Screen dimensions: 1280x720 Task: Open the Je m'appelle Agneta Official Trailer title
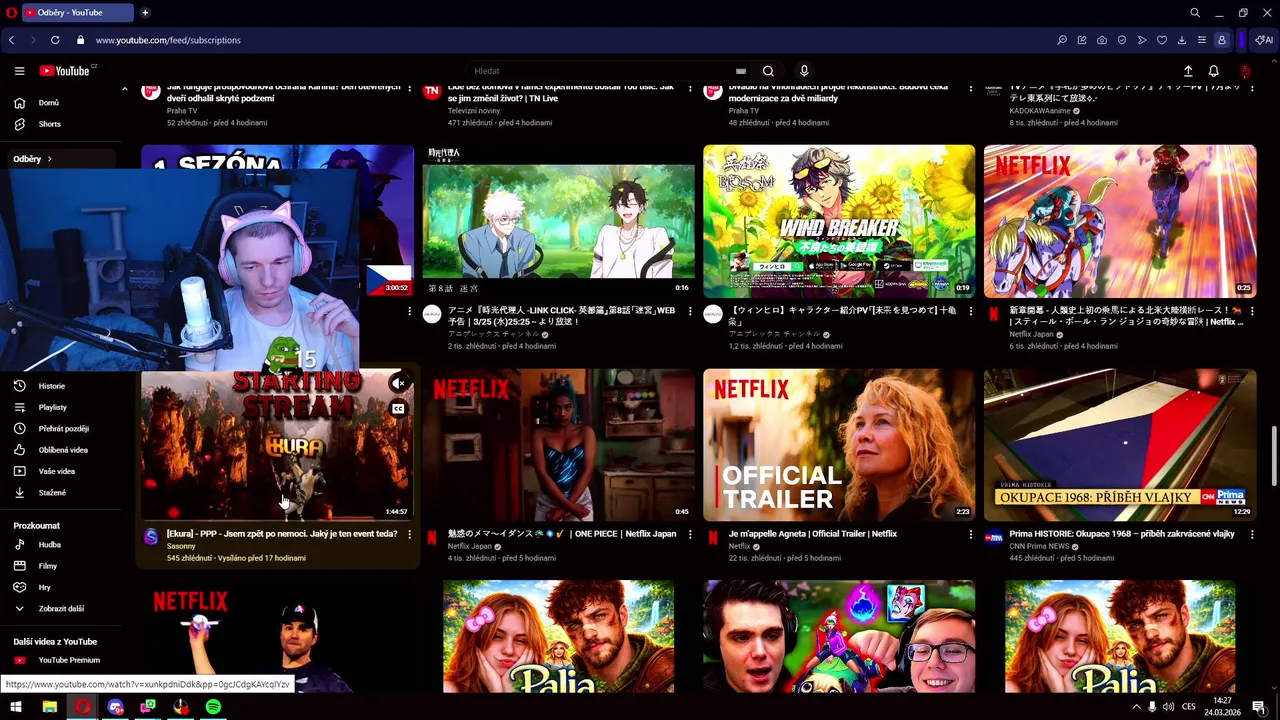pyautogui.click(x=812, y=534)
